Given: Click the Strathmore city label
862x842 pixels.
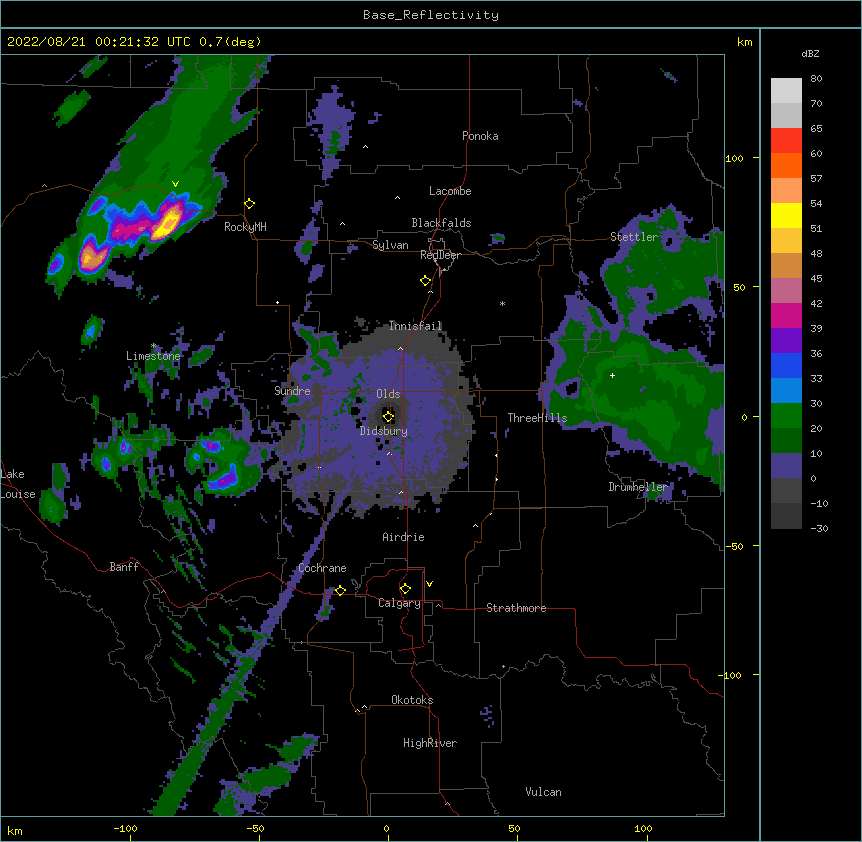Looking at the screenshot, I should point(516,608).
